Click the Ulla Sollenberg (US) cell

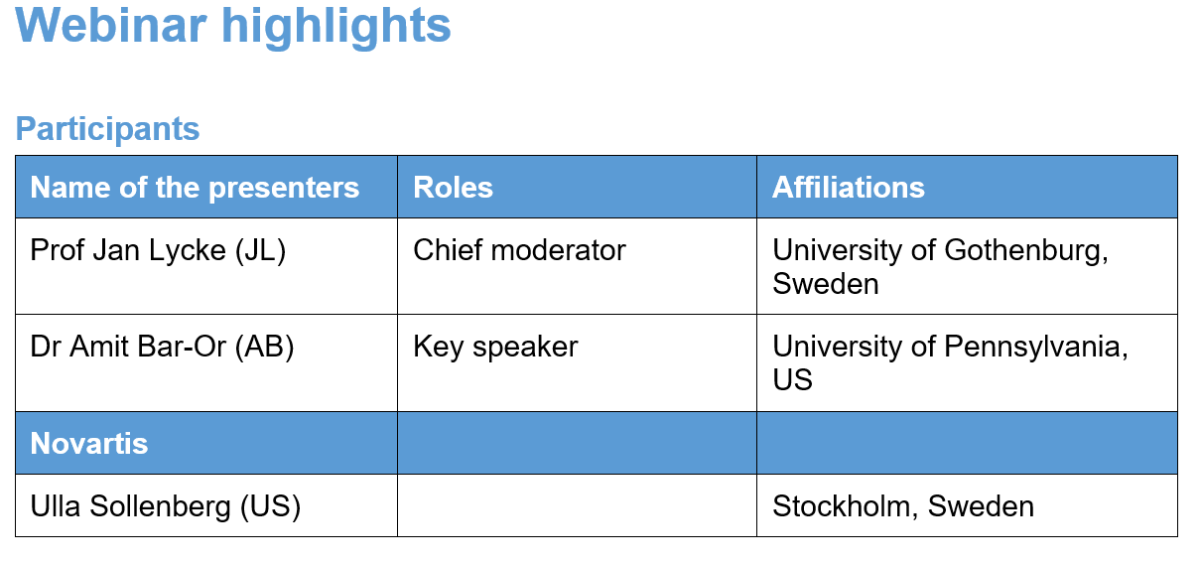point(206,505)
